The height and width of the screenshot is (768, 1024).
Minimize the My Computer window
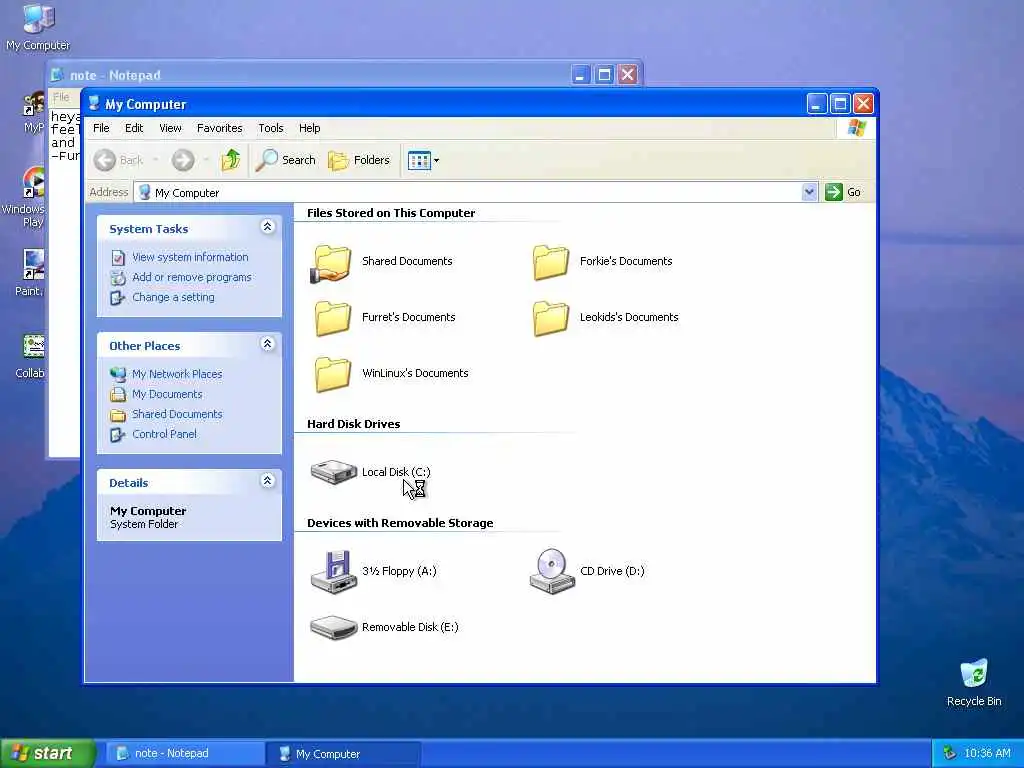(x=816, y=104)
